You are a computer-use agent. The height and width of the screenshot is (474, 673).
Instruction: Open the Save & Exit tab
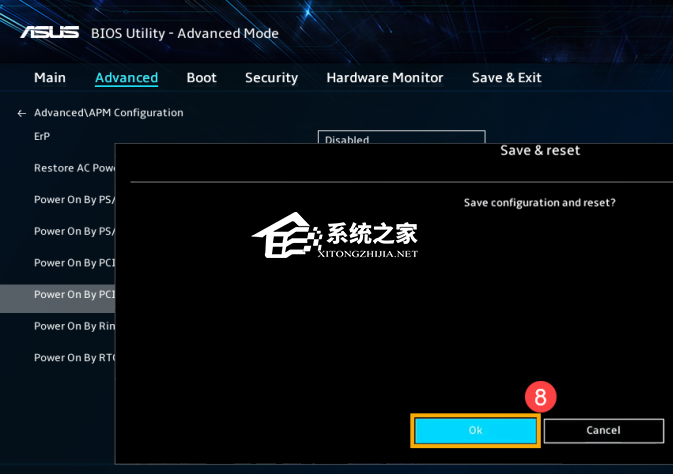[506, 78]
